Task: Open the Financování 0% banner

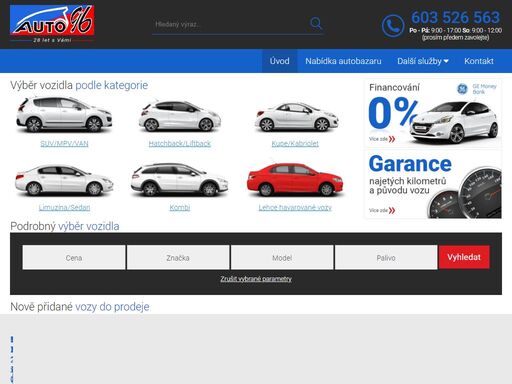Action: [433, 114]
